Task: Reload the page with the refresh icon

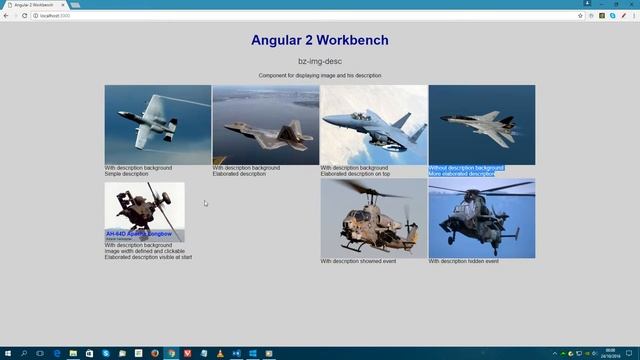Action: click(x=24, y=16)
